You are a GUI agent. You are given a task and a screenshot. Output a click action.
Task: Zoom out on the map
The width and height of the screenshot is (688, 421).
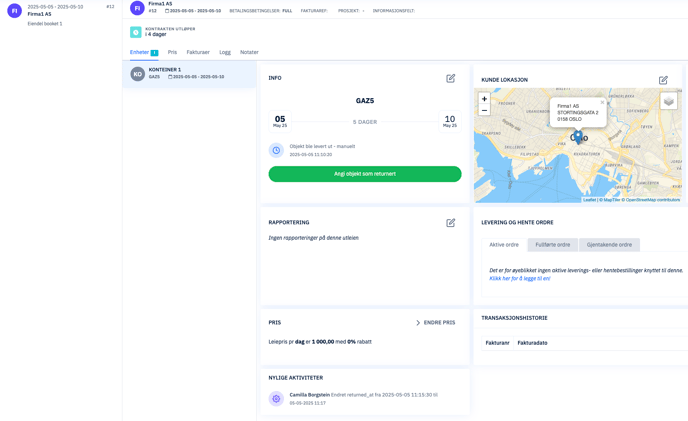(x=484, y=110)
